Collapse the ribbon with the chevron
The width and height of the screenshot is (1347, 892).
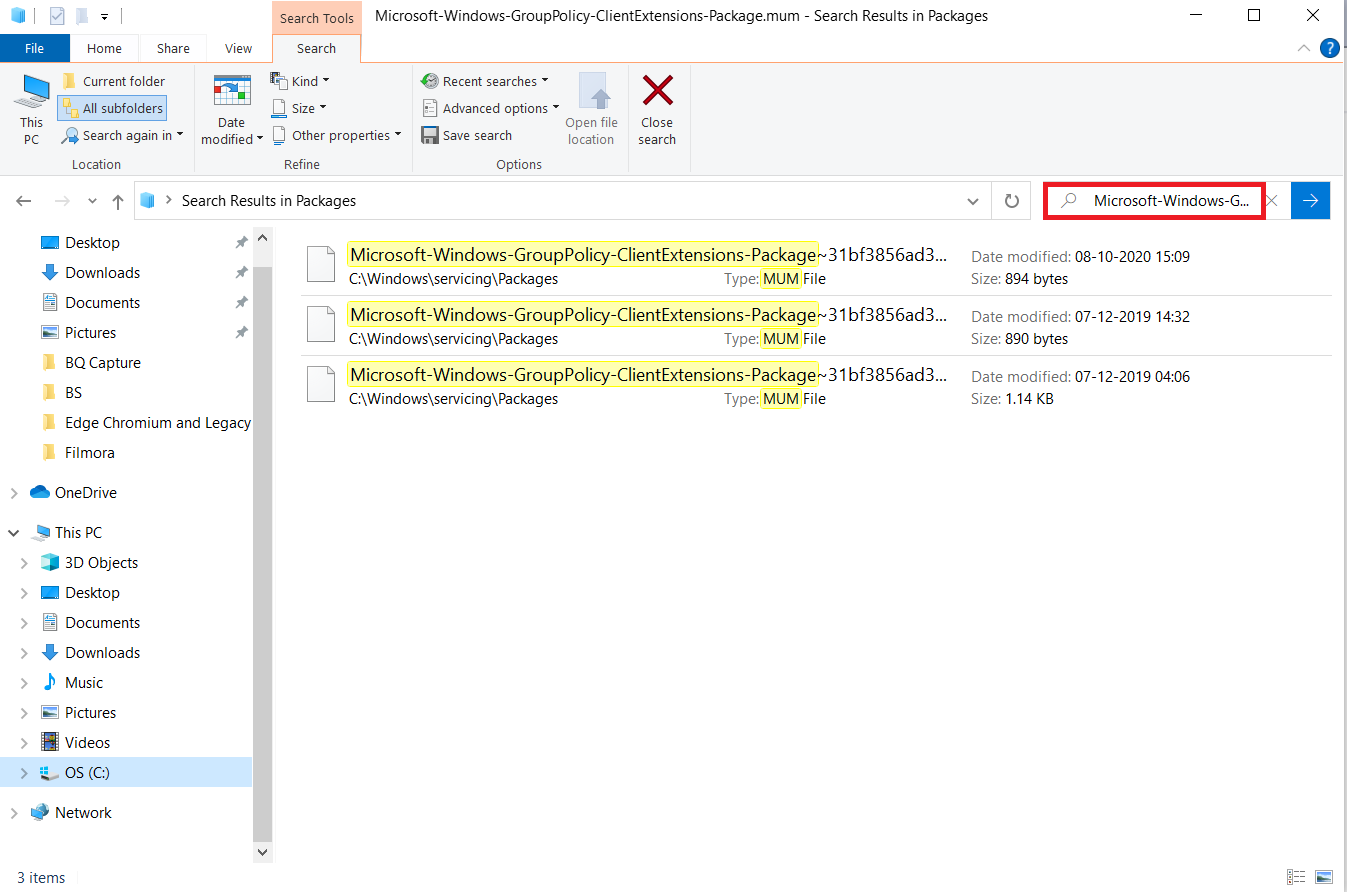pyautogui.click(x=1304, y=47)
